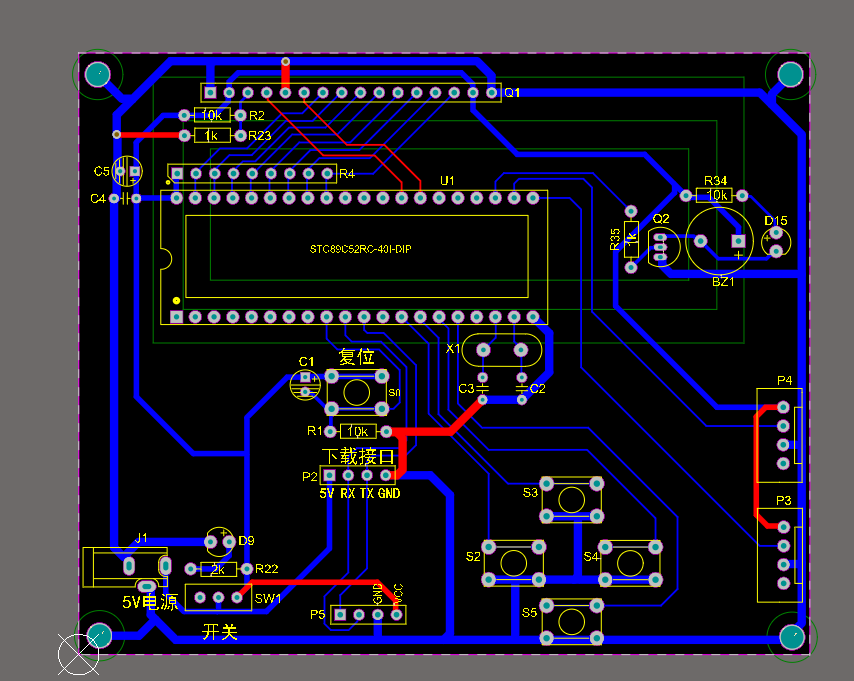Select capacitor C3 footprint

click(483, 388)
